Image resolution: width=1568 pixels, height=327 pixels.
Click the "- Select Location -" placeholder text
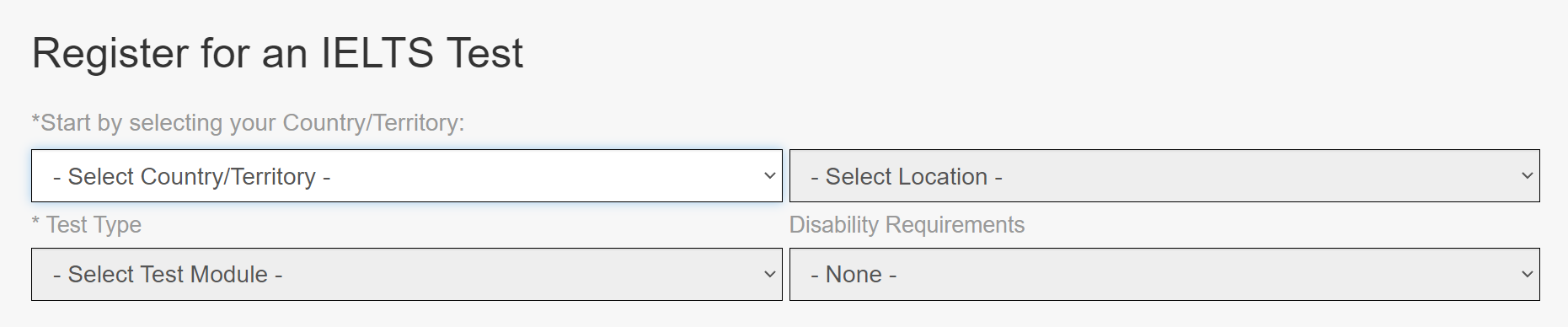[x=907, y=177]
